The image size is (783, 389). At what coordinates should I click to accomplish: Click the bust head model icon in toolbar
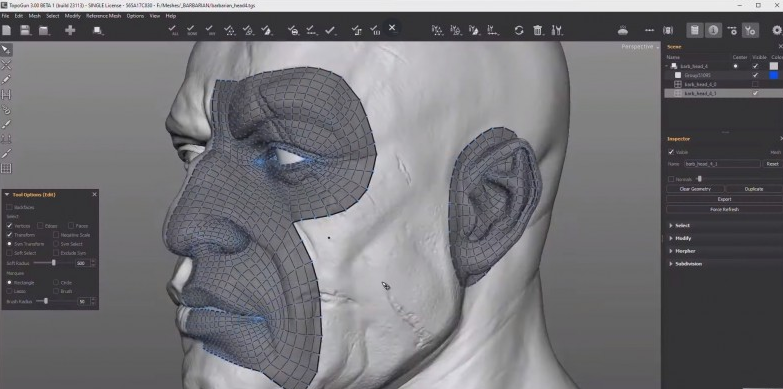click(623, 30)
